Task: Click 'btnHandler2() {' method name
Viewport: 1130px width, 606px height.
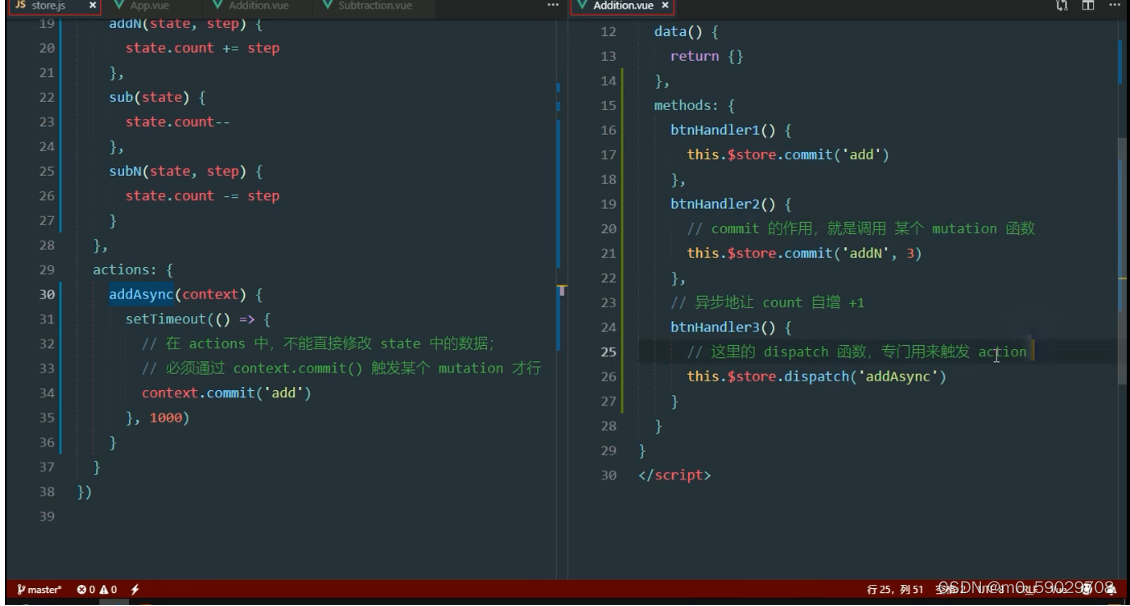Action: click(x=731, y=204)
